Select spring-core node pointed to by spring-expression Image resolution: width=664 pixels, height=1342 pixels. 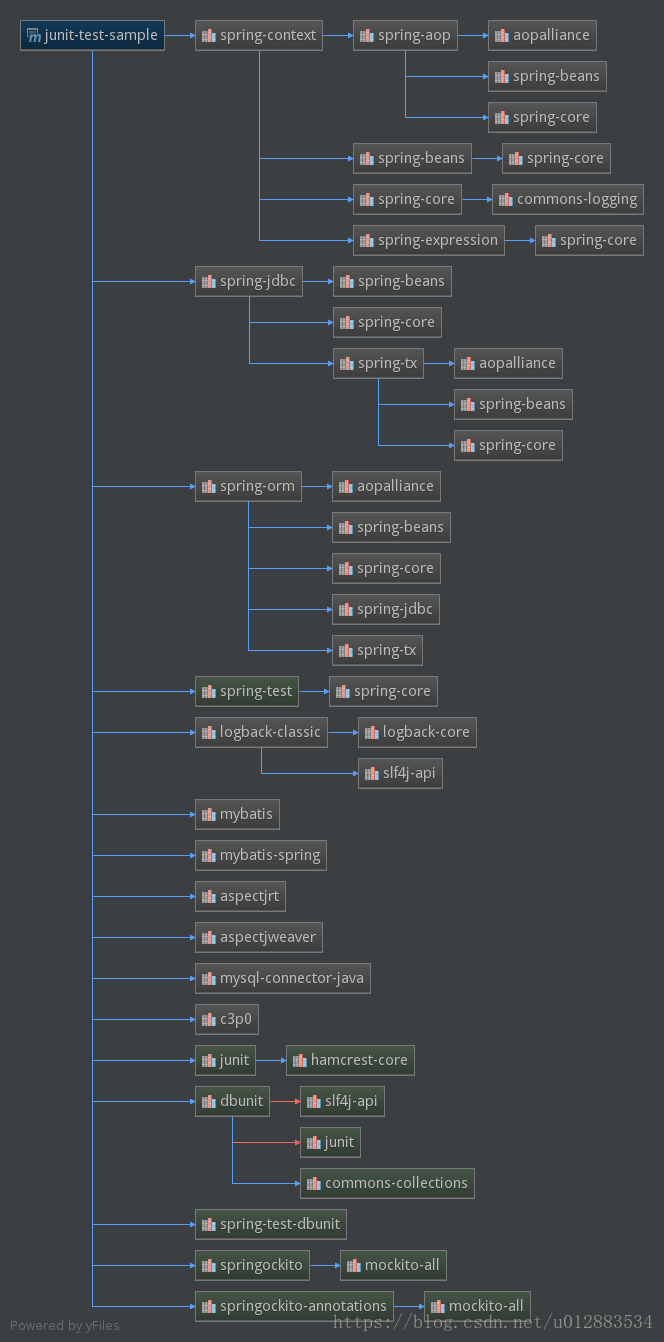tap(590, 240)
